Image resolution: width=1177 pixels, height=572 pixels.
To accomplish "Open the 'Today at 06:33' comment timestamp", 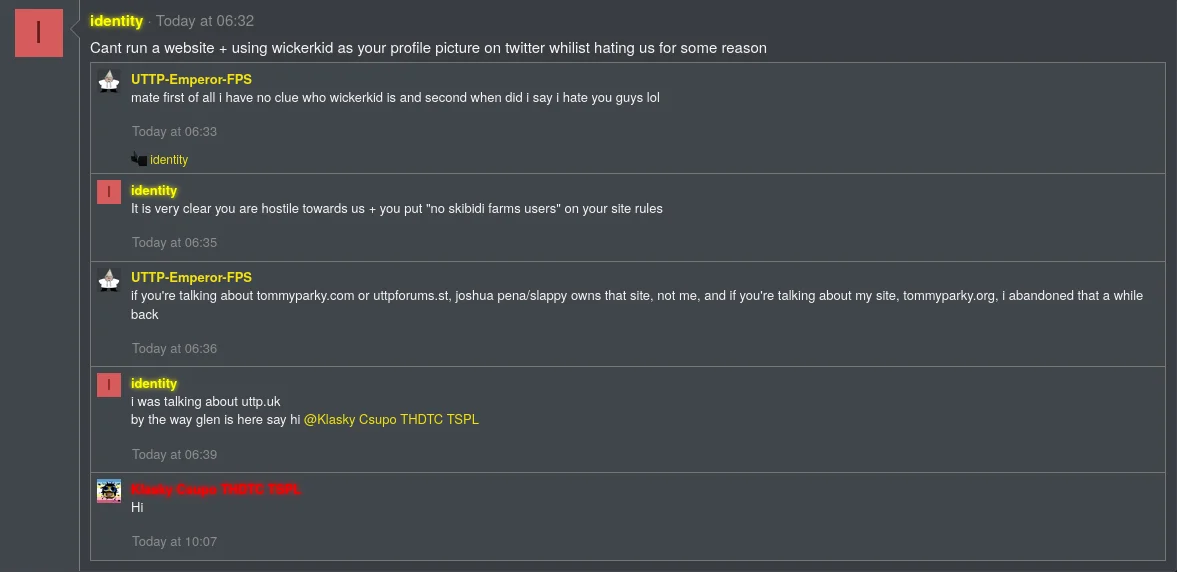I will (174, 131).
